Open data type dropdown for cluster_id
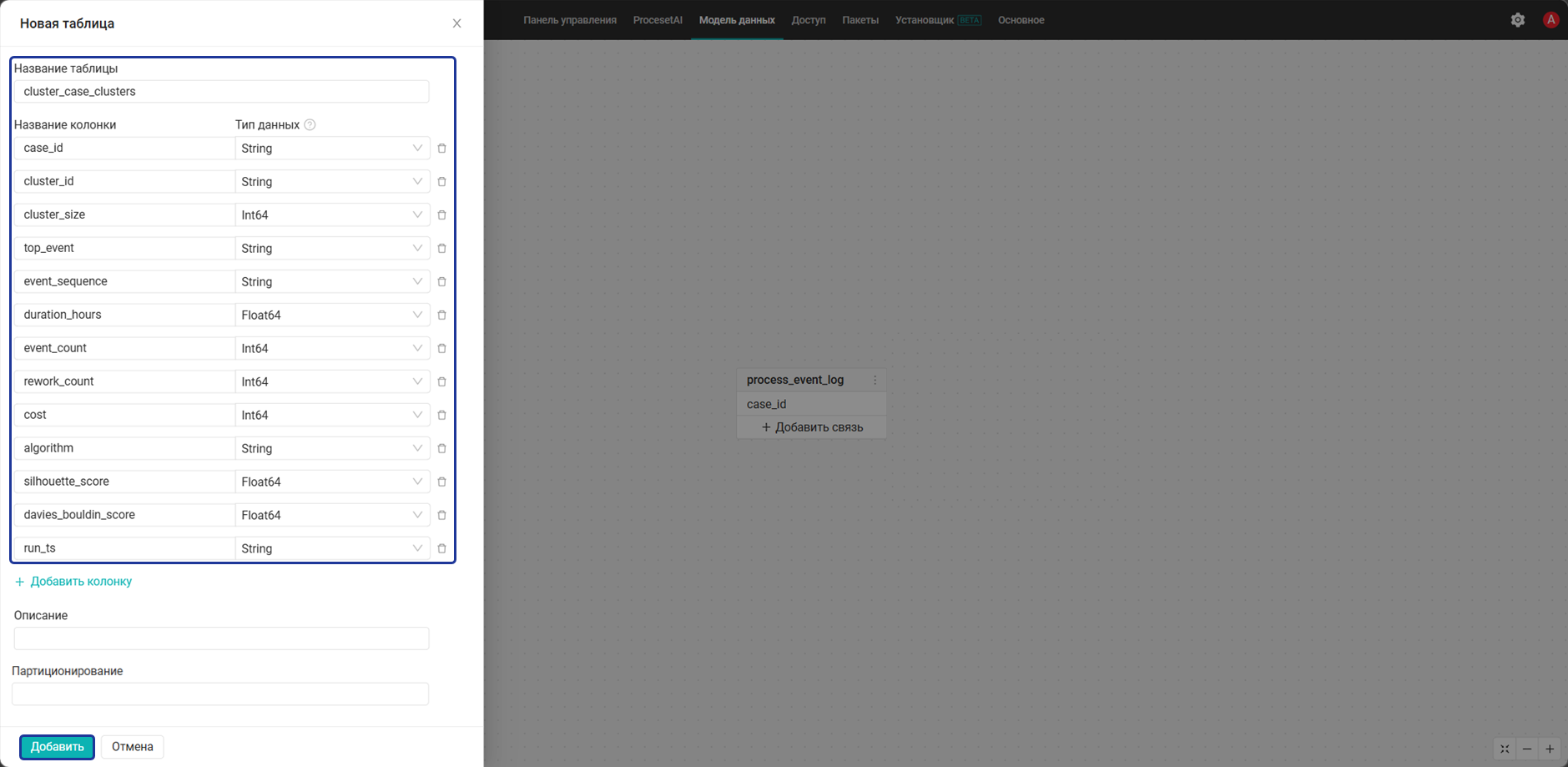The height and width of the screenshot is (767, 1568). [x=332, y=182]
